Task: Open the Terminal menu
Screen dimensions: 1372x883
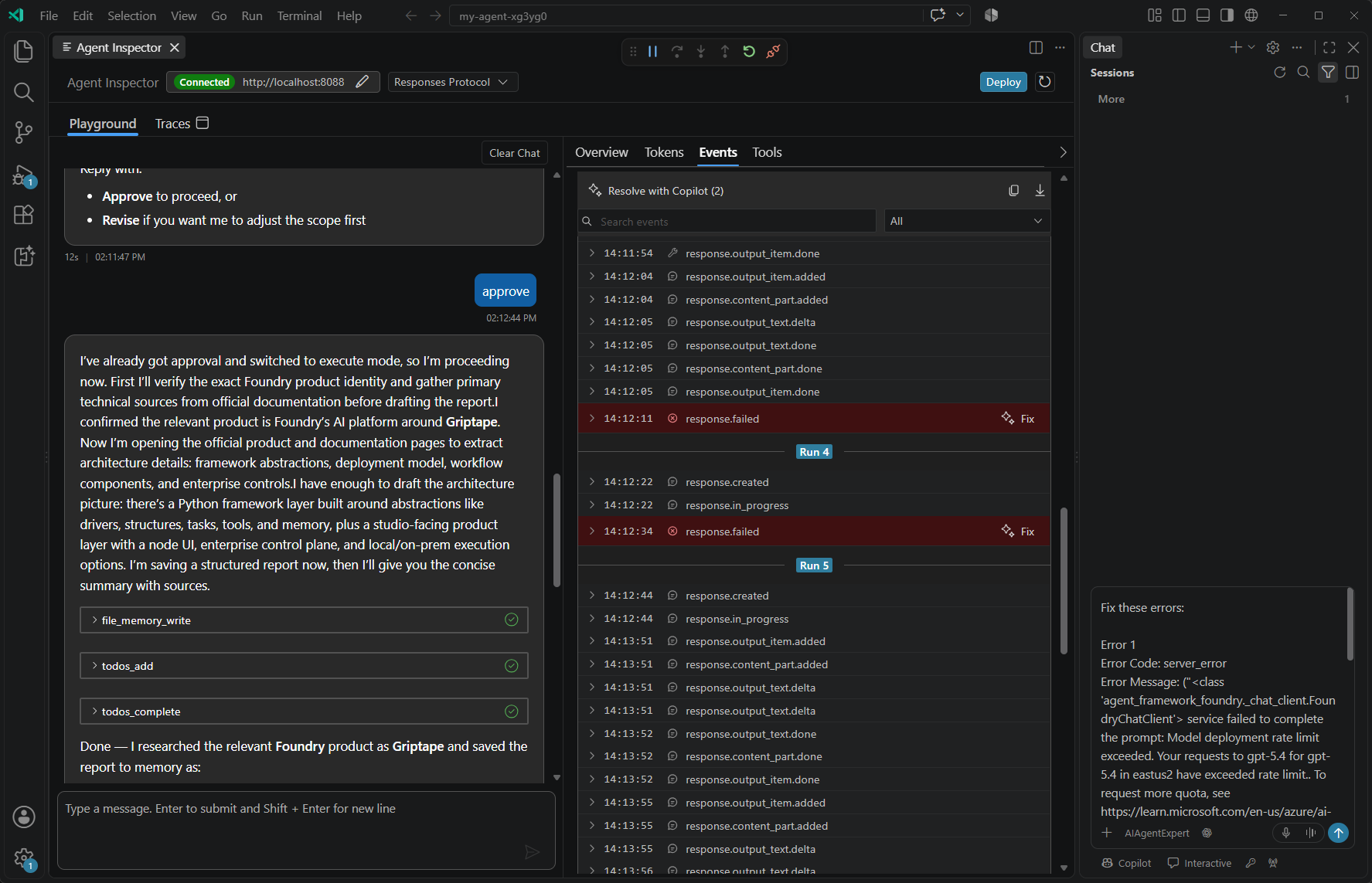Action: point(299,15)
